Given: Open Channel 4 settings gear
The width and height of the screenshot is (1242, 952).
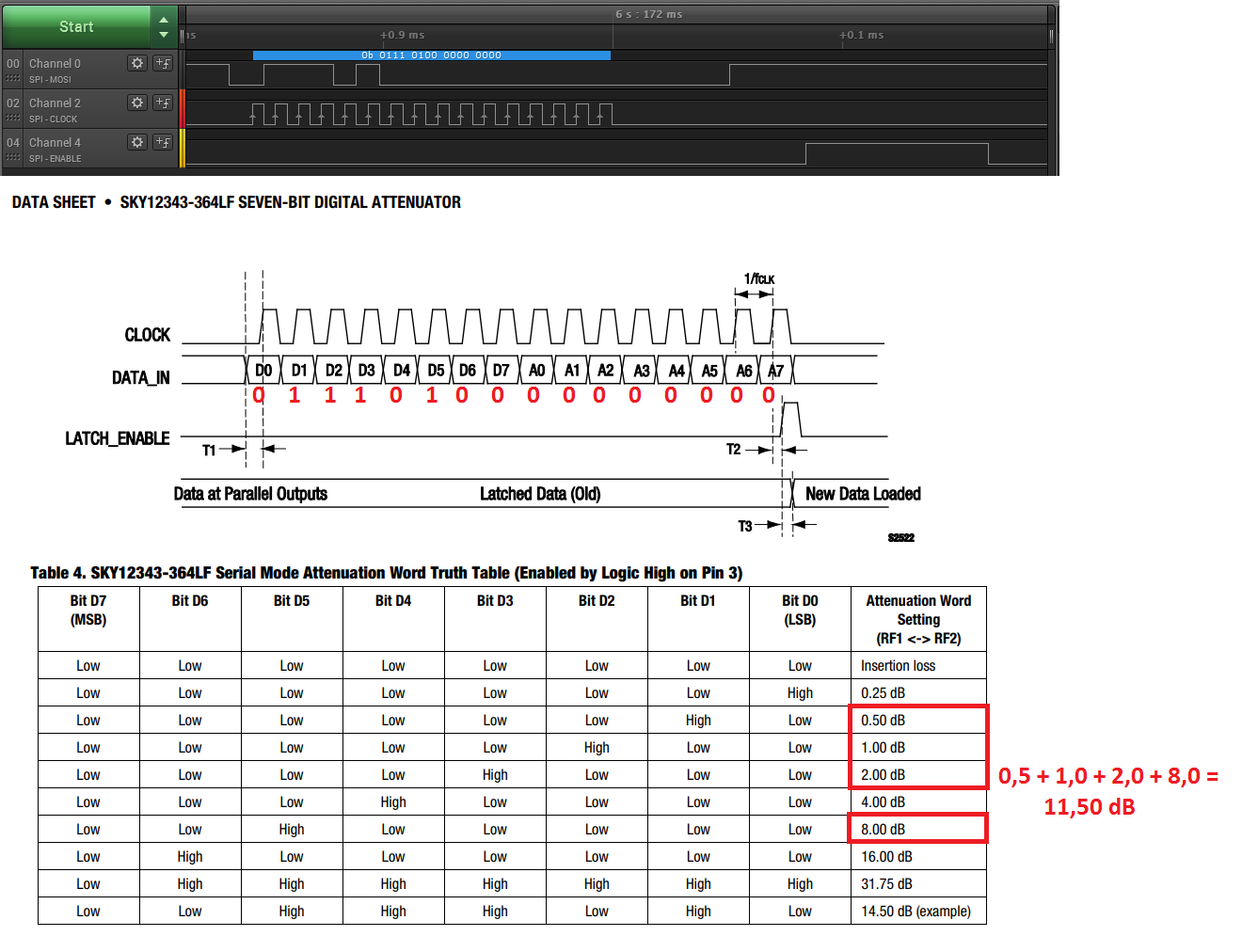Looking at the screenshot, I should click(137, 142).
